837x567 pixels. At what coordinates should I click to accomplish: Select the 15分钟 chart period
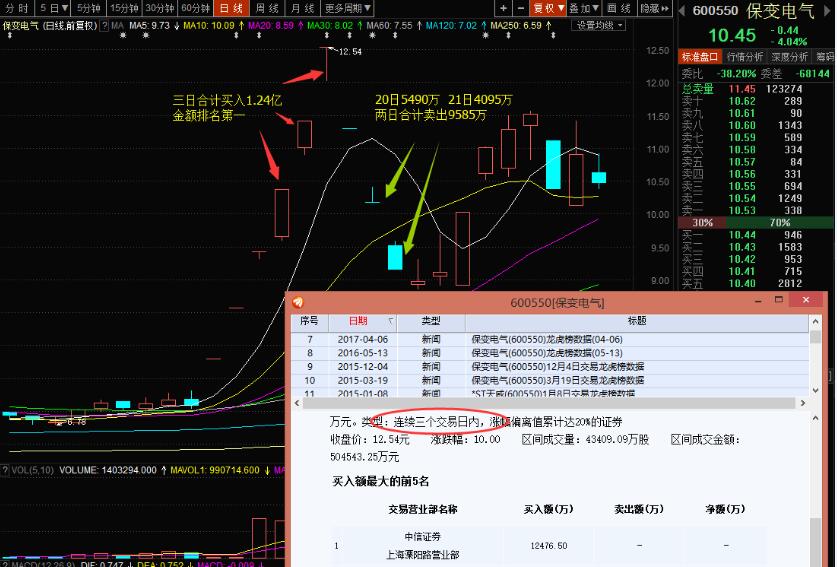click(124, 8)
